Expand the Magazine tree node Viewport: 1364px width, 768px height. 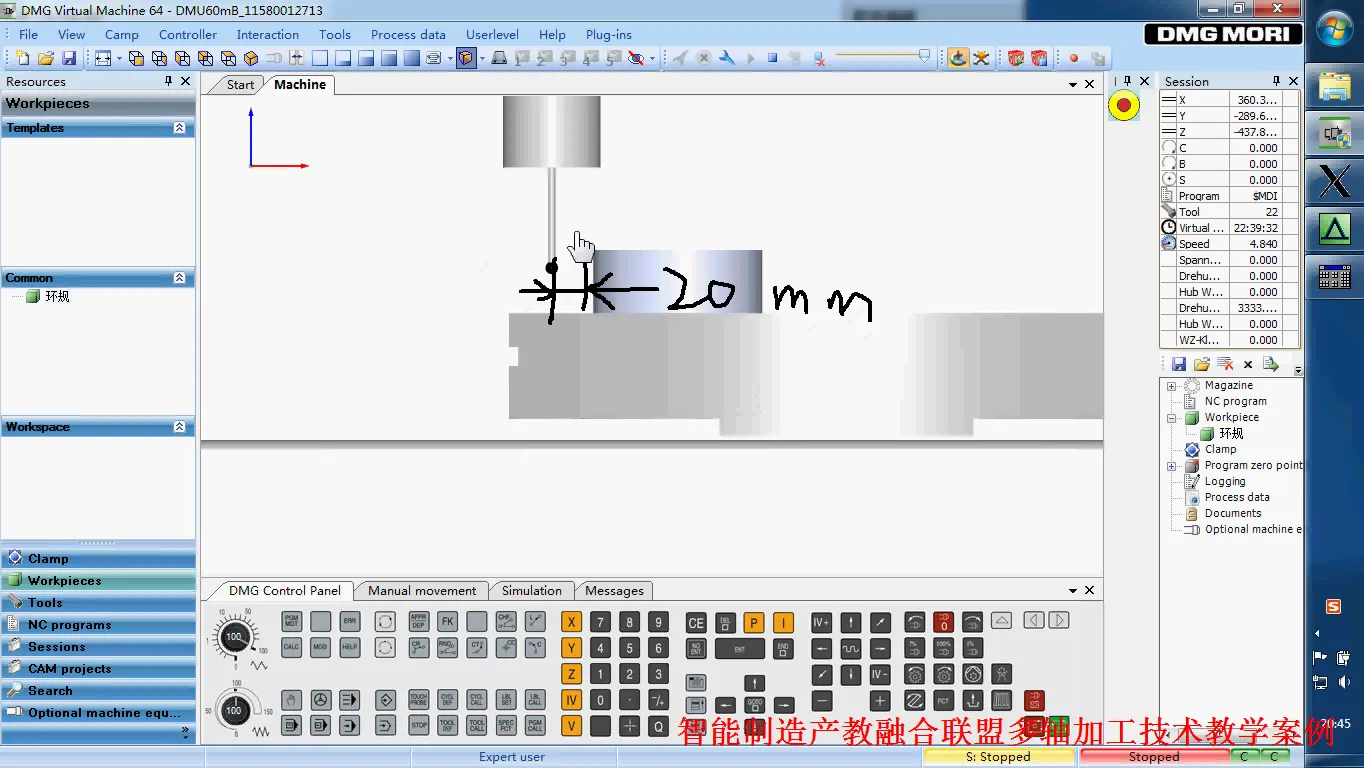point(1171,386)
